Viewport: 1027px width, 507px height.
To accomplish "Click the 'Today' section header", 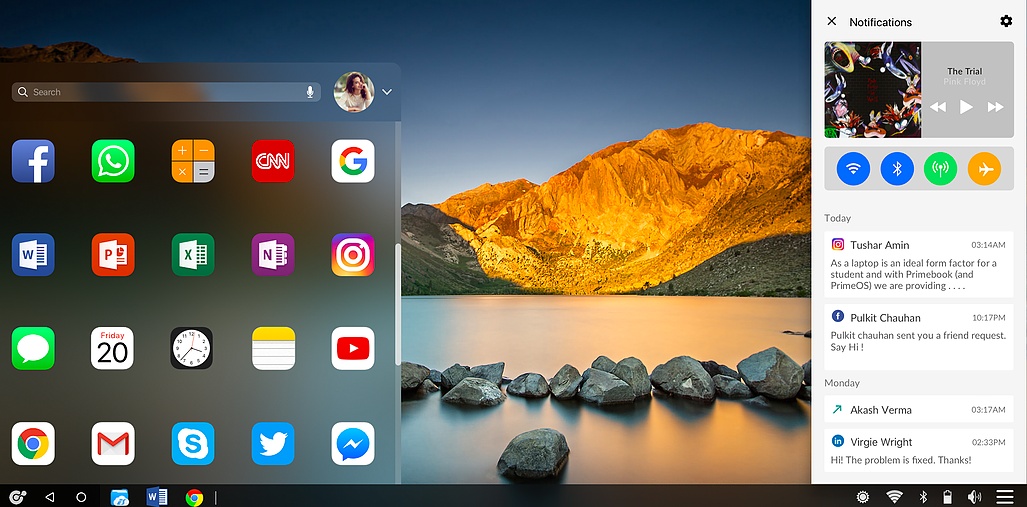I will pyautogui.click(x=838, y=218).
